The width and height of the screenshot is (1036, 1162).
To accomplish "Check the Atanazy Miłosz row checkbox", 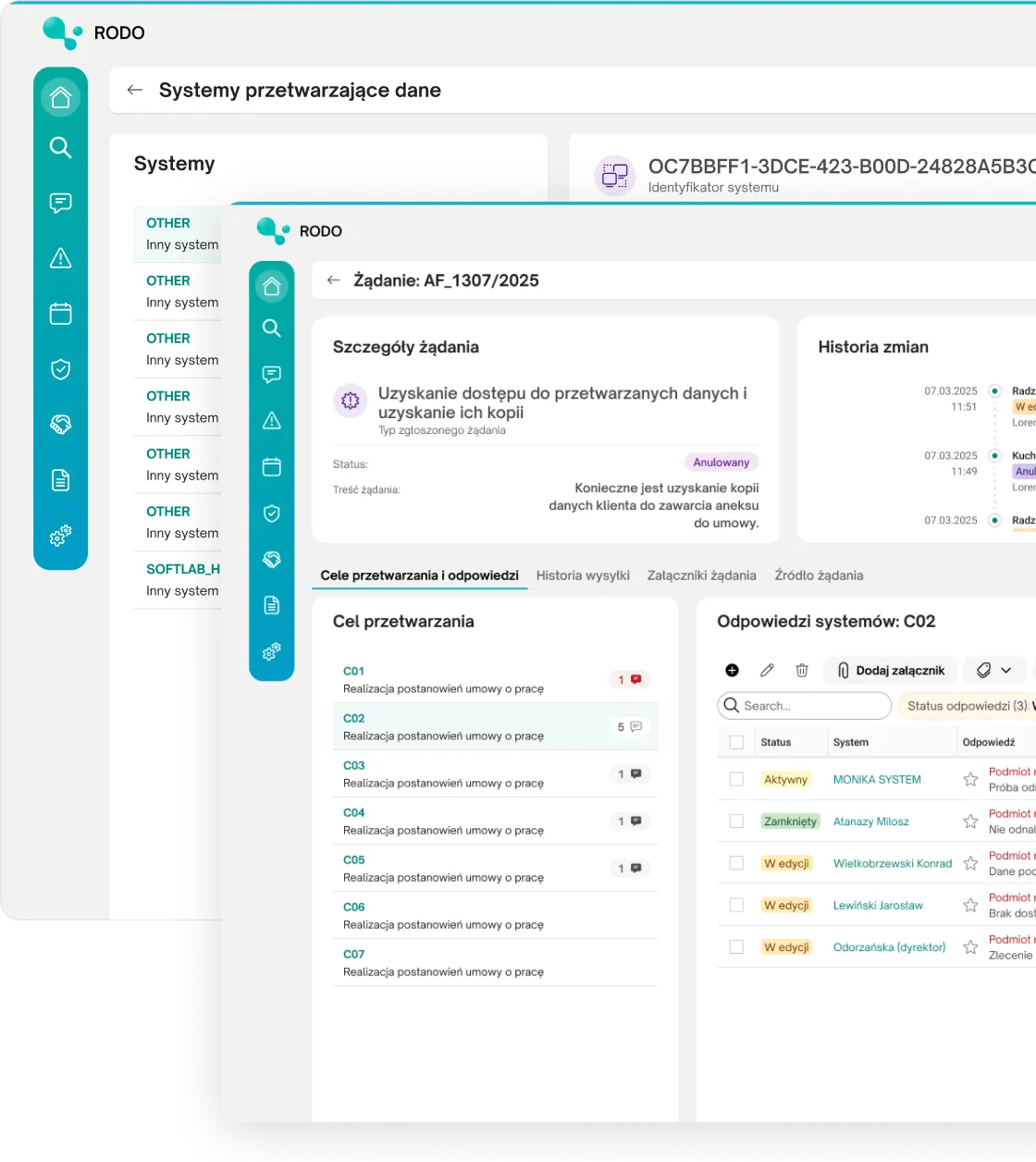I will click(736, 822).
